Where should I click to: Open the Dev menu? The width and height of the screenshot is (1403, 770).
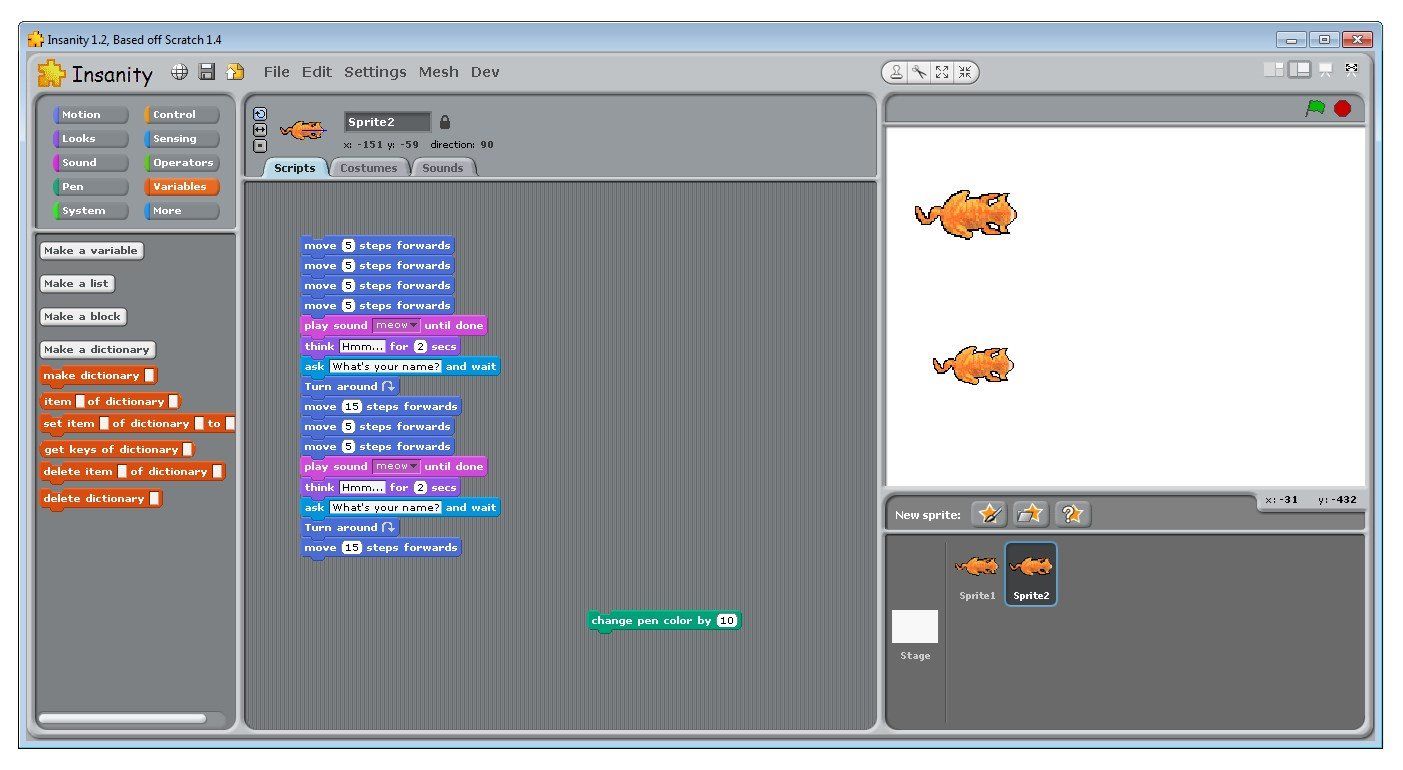485,72
